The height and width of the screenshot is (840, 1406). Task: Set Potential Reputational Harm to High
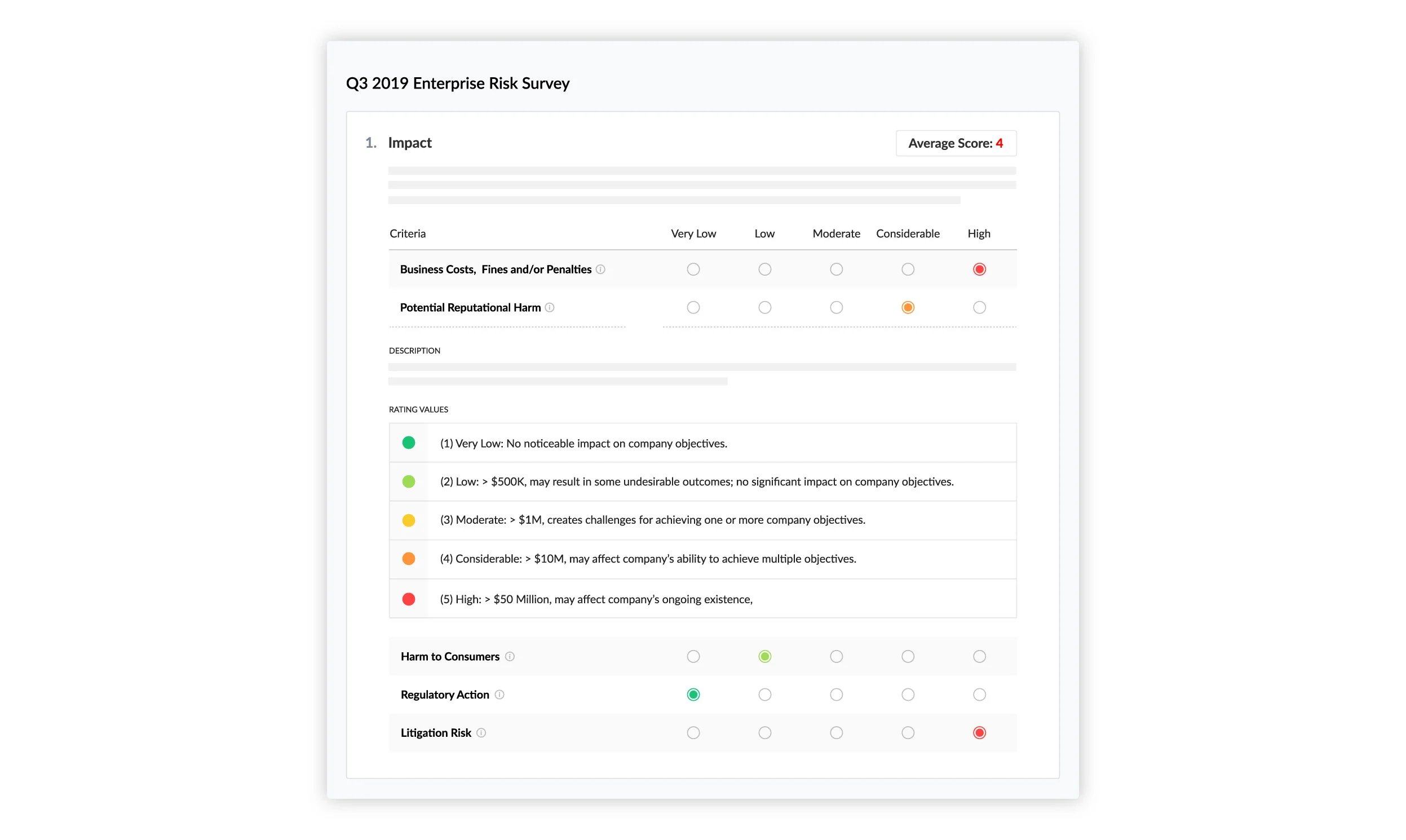point(980,307)
